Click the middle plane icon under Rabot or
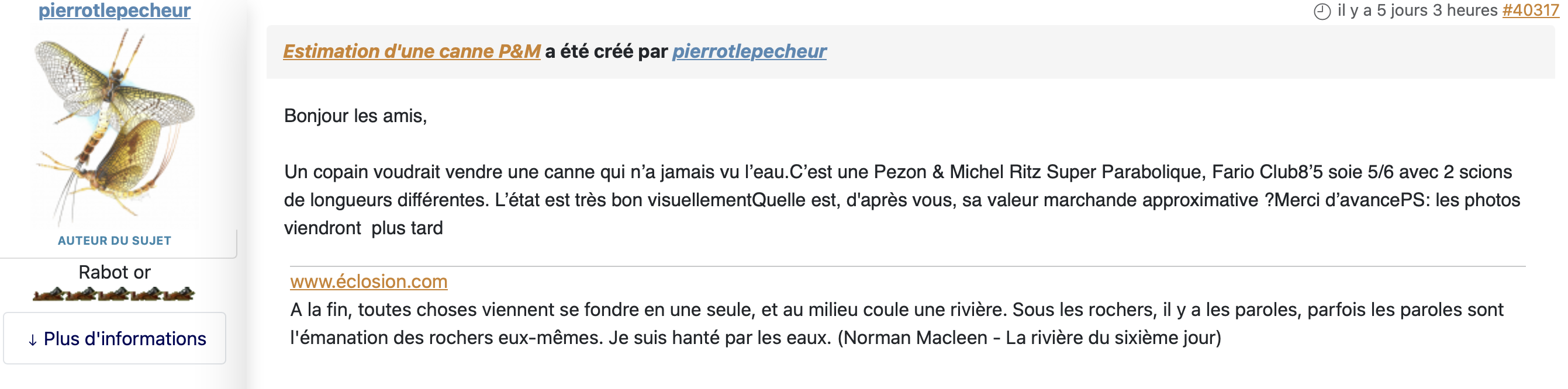1568x389 pixels. click(114, 294)
